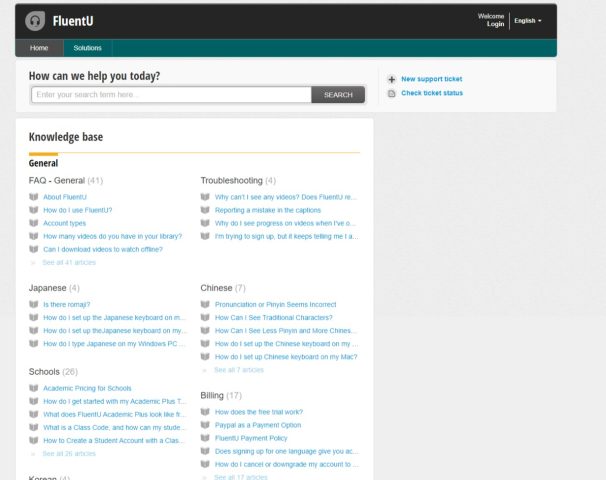The width and height of the screenshot is (606, 480).
Task: Click book icon beside How do I use FluentU?
Action: 34,210
